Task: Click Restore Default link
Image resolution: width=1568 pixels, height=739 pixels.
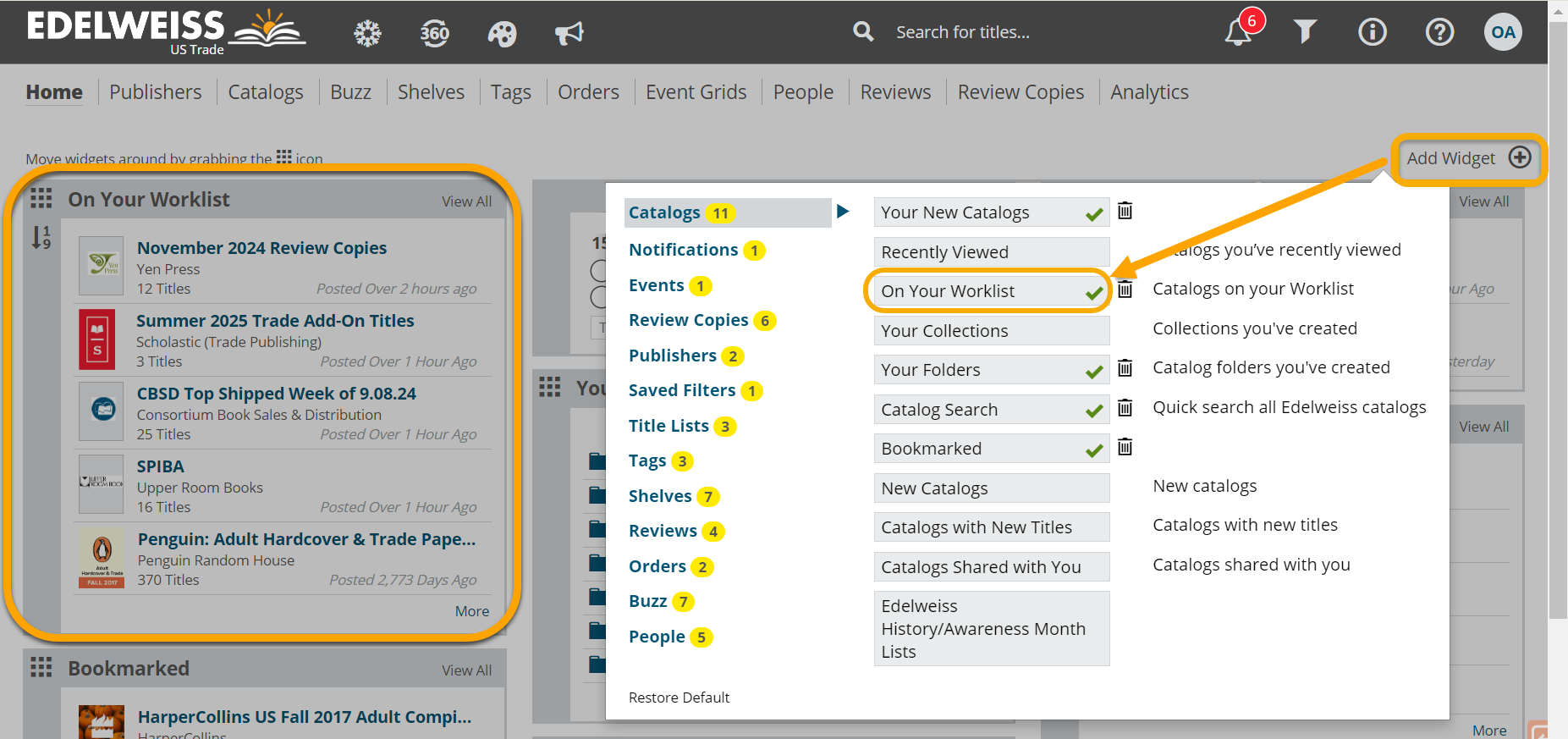Action: (679, 698)
